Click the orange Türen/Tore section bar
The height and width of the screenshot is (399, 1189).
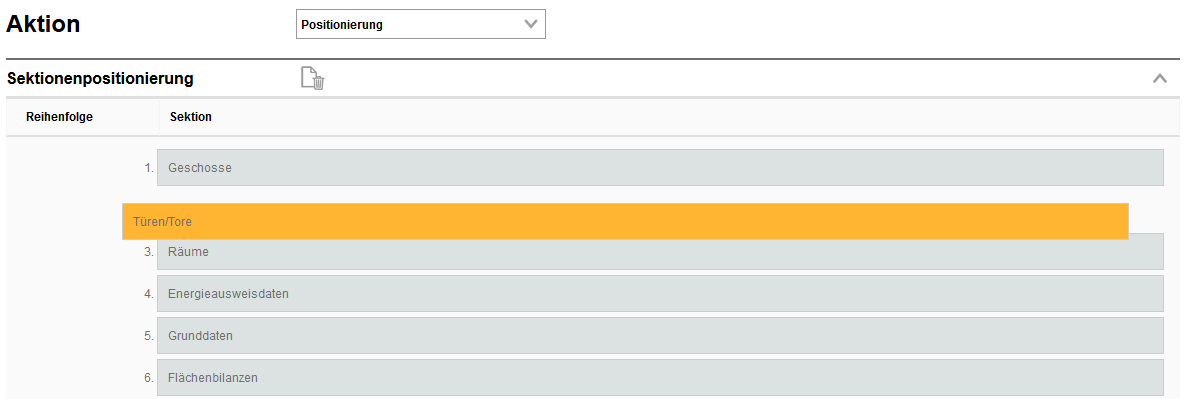coord(625,221)
